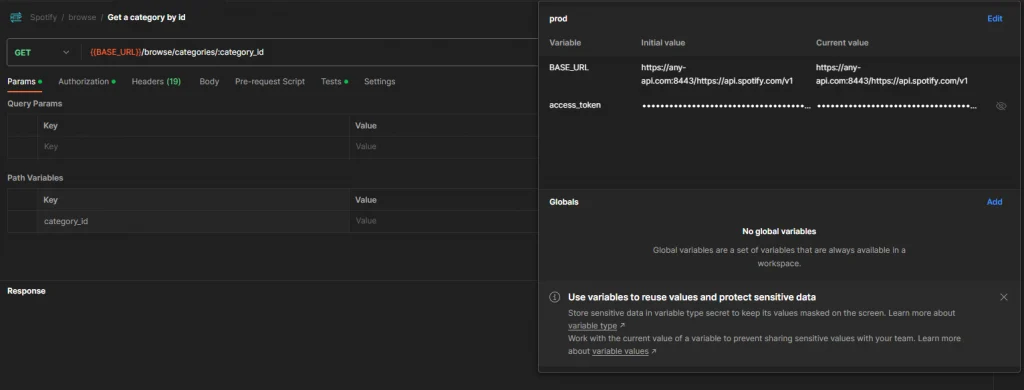Click the category_id Value input cell
The width and height of the screenshot is (1024, 390).
[443, 221]
